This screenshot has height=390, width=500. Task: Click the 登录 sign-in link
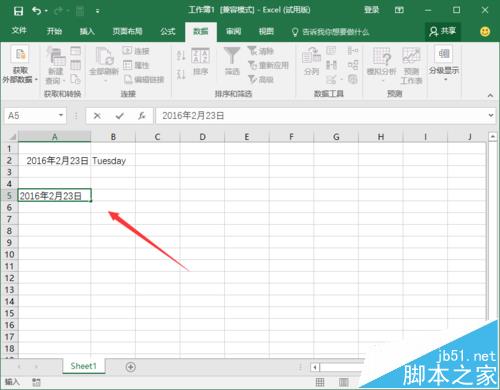pos(371,10)
